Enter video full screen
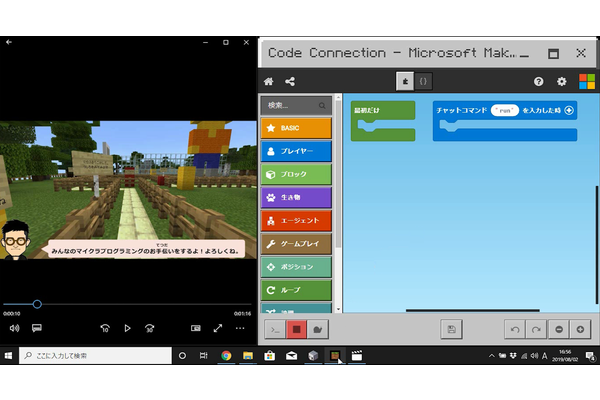Screen dimensions: 600x400 [218, 328]
